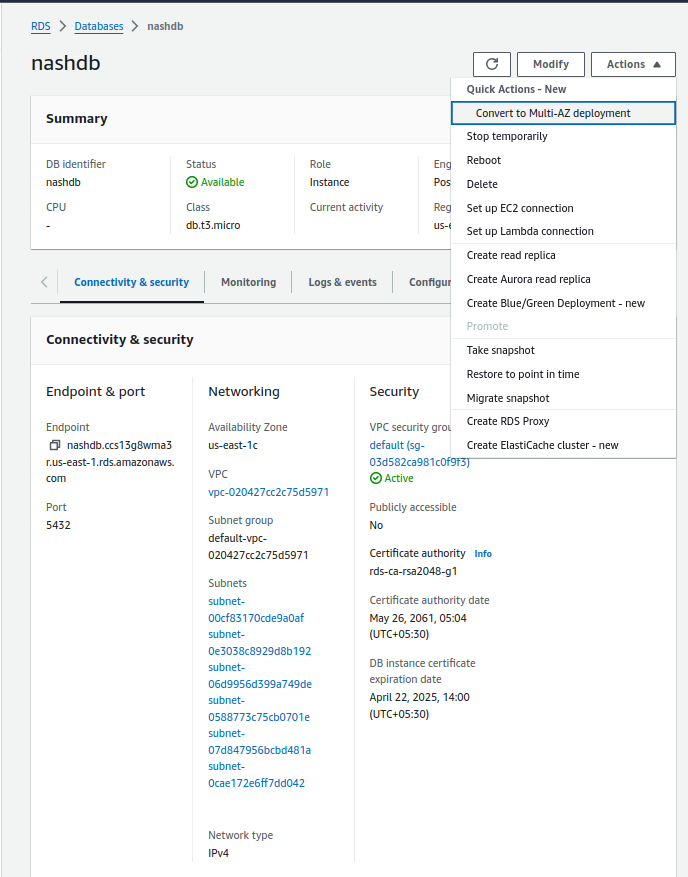Click the refresh icon button

click(x=491, y=64)
